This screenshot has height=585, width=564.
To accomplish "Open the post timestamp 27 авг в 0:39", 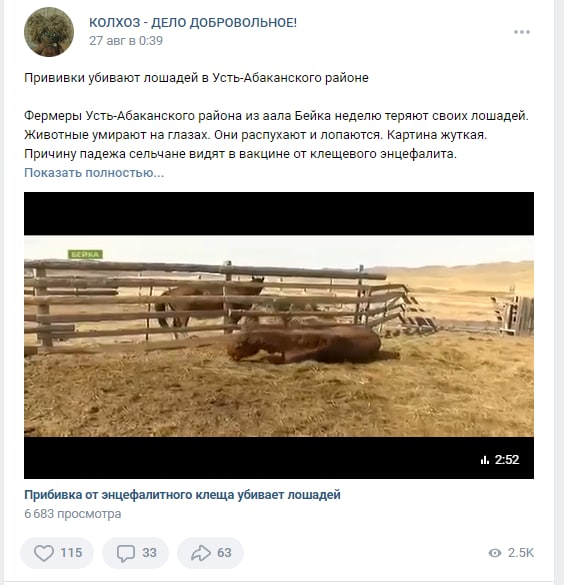I will pyautogui.click(x=126, y=41).
